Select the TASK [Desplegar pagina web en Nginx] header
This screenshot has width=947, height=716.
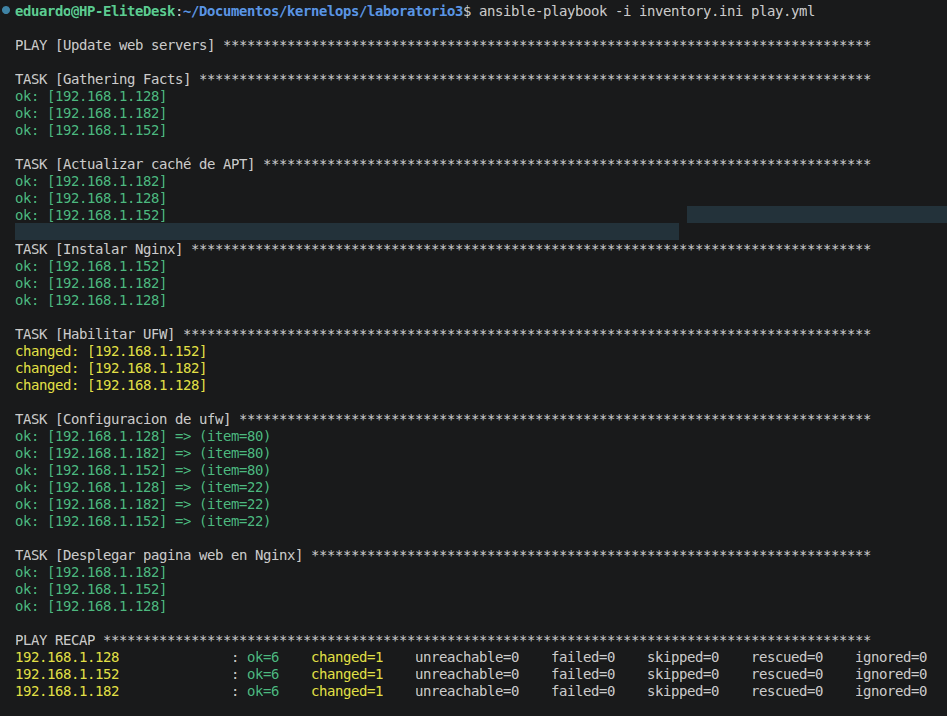point(159,555)
